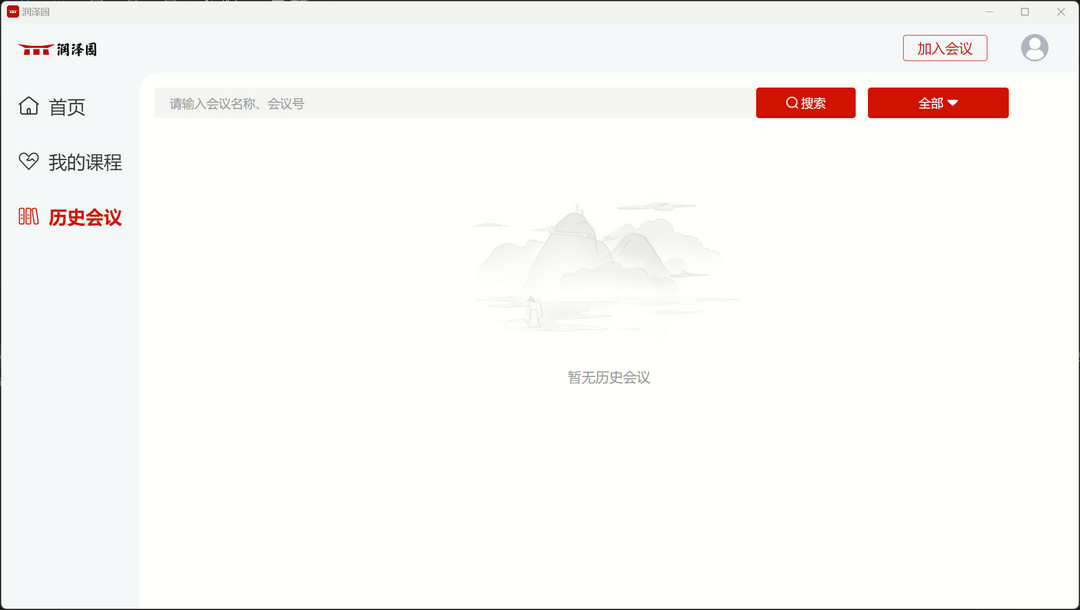Image resolution: width=1080 pixels, height=610 pixels.
Task: Expand the down arrow on 全部 button
Action: 955,102
